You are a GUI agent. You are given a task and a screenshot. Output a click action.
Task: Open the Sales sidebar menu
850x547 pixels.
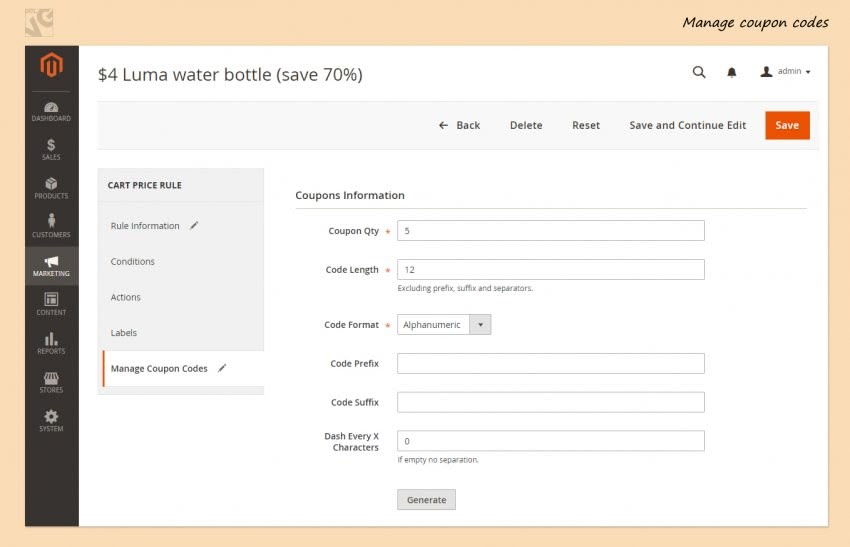[51, 149]
